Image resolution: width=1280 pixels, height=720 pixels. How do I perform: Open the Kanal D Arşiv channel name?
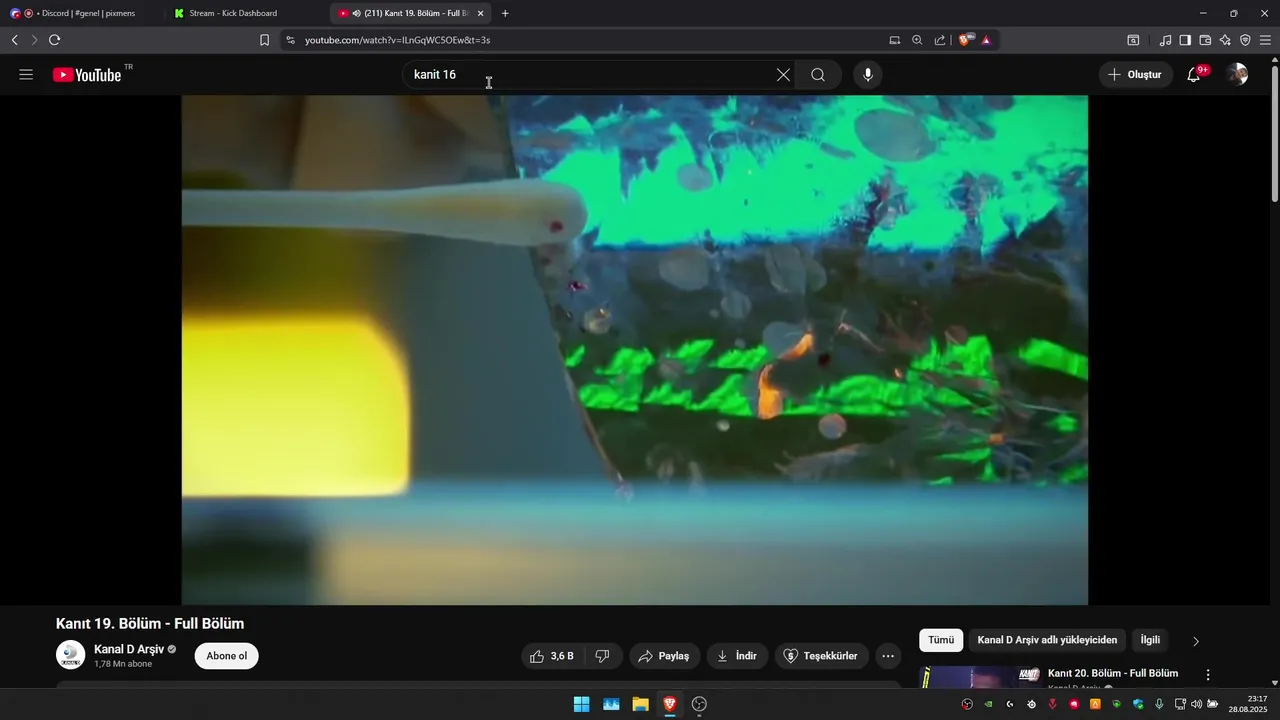tap(129, 649)
